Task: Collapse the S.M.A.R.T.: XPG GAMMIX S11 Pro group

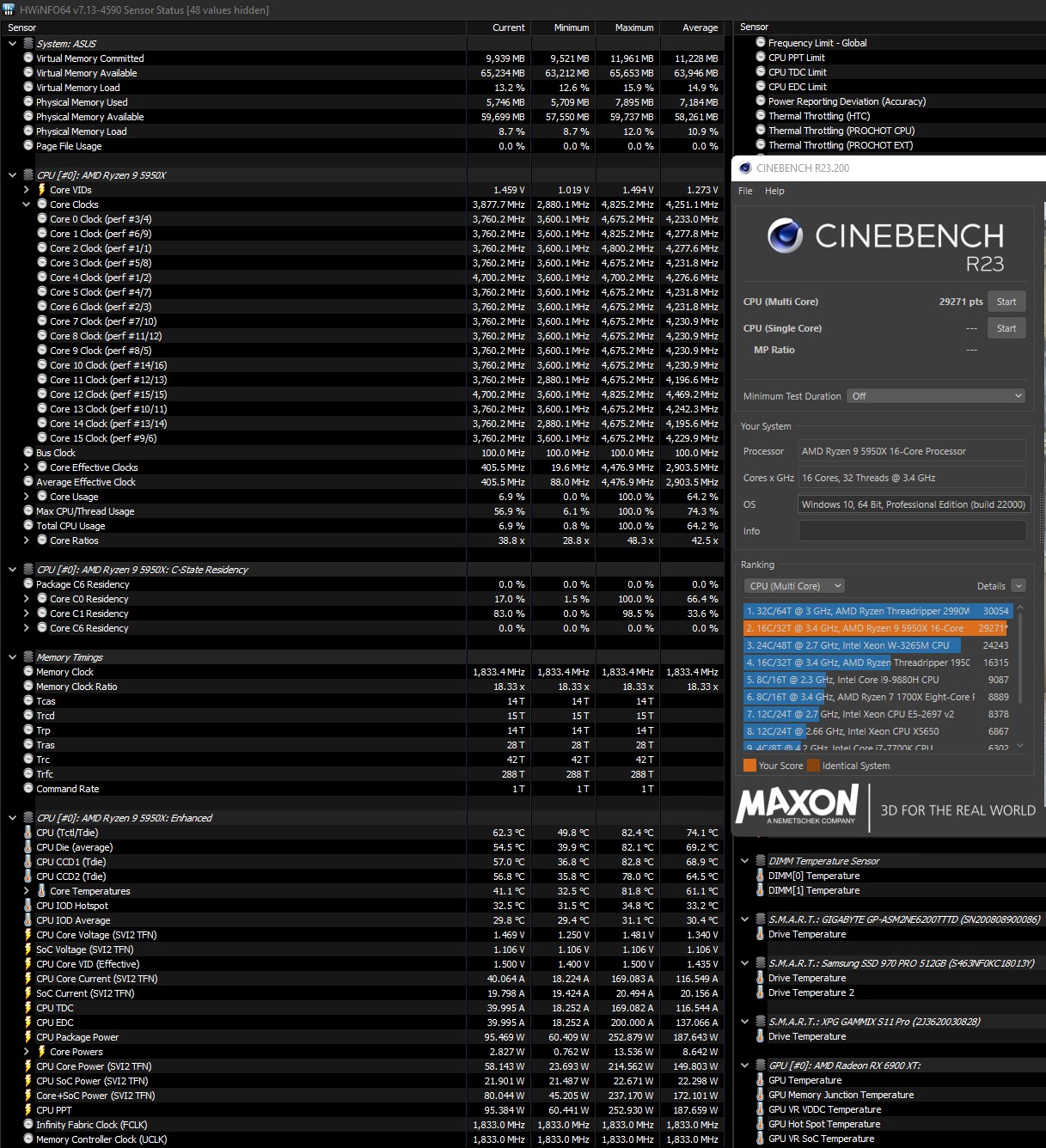Action: [x=744, y=1022]
